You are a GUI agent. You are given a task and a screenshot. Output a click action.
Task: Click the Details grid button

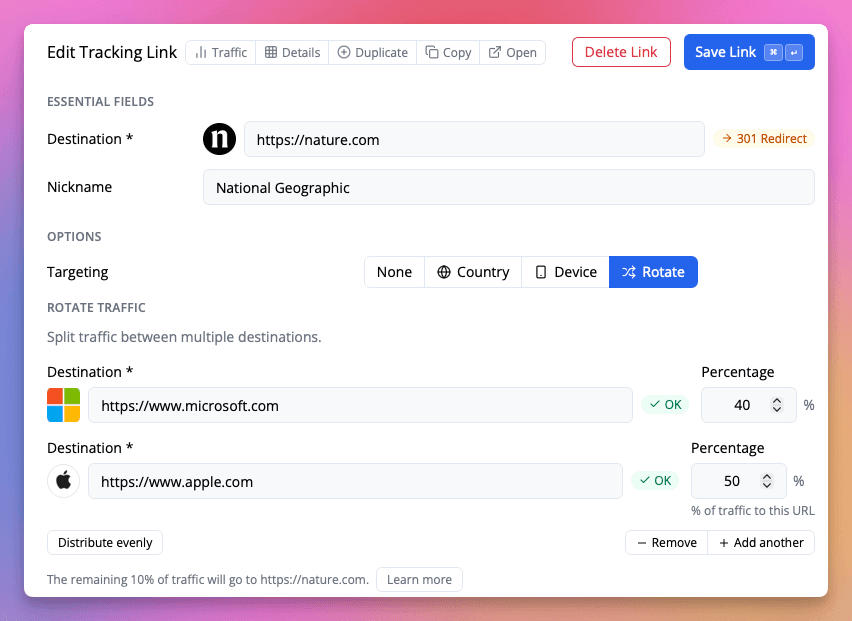[x=292, y=53]
